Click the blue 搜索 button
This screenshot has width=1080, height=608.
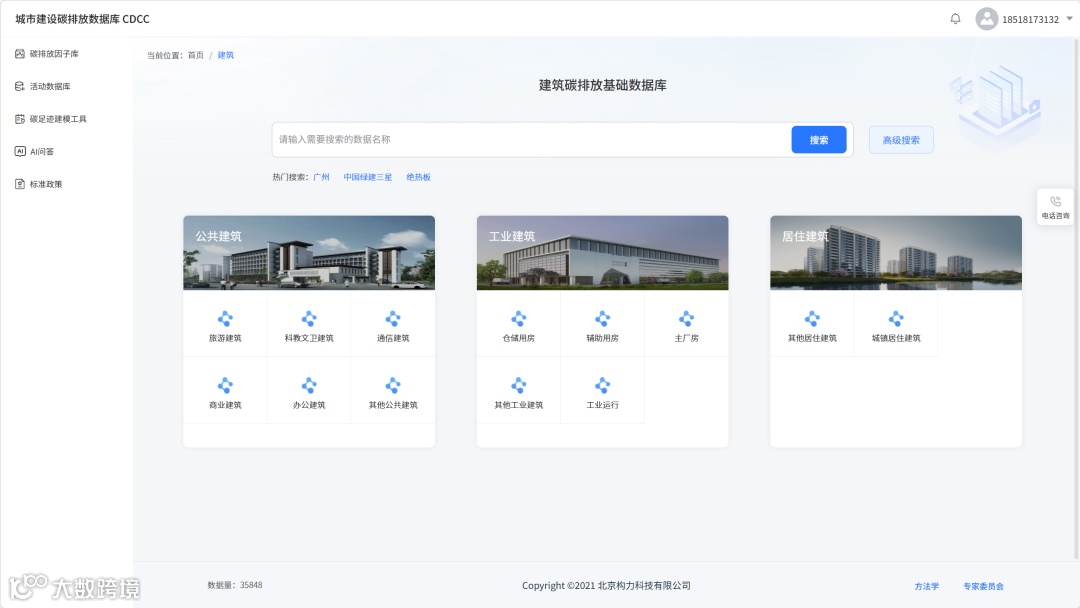[x=819, y=140]
